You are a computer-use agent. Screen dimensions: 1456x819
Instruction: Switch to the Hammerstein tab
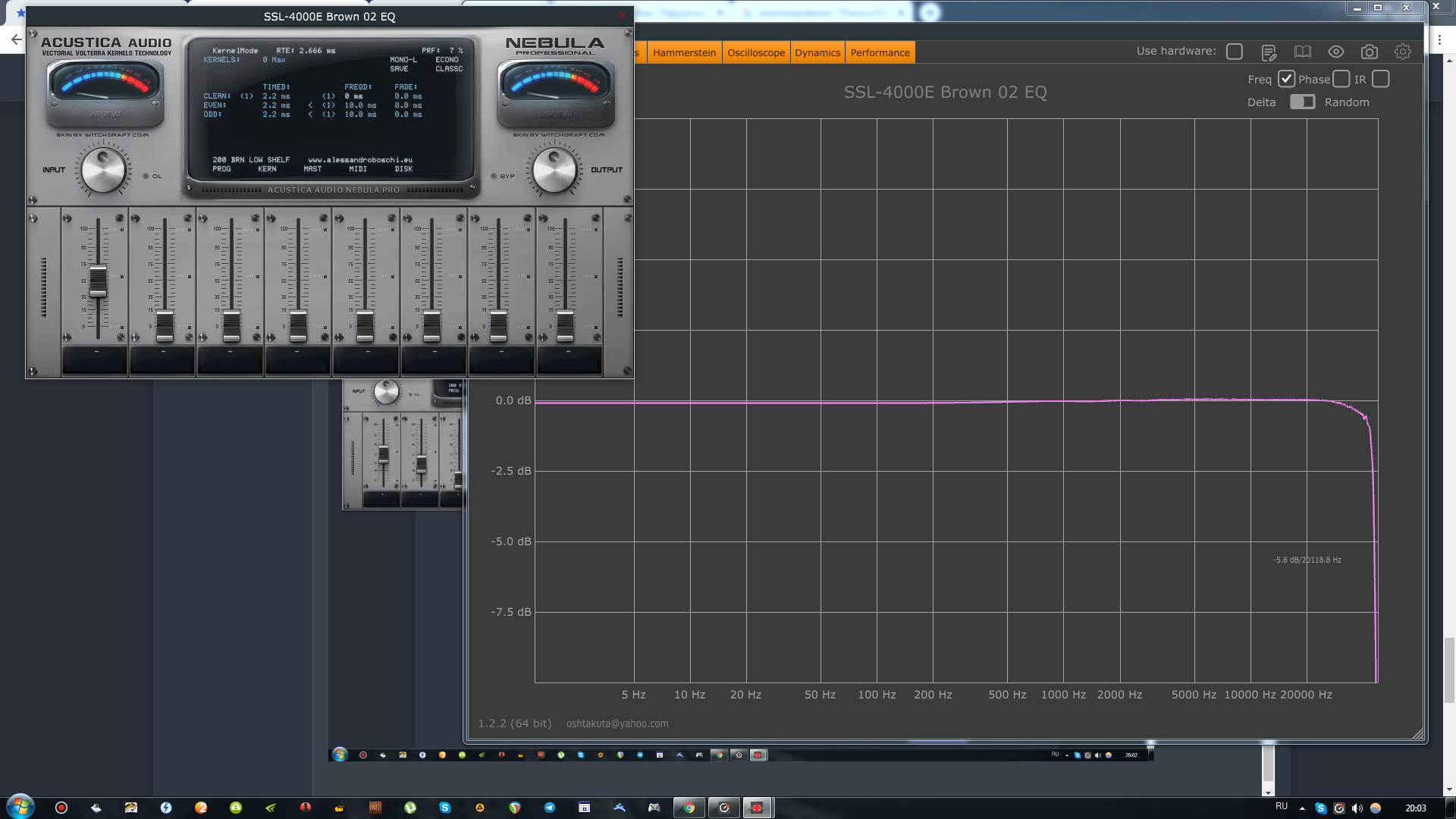click(x=684, y=52)
